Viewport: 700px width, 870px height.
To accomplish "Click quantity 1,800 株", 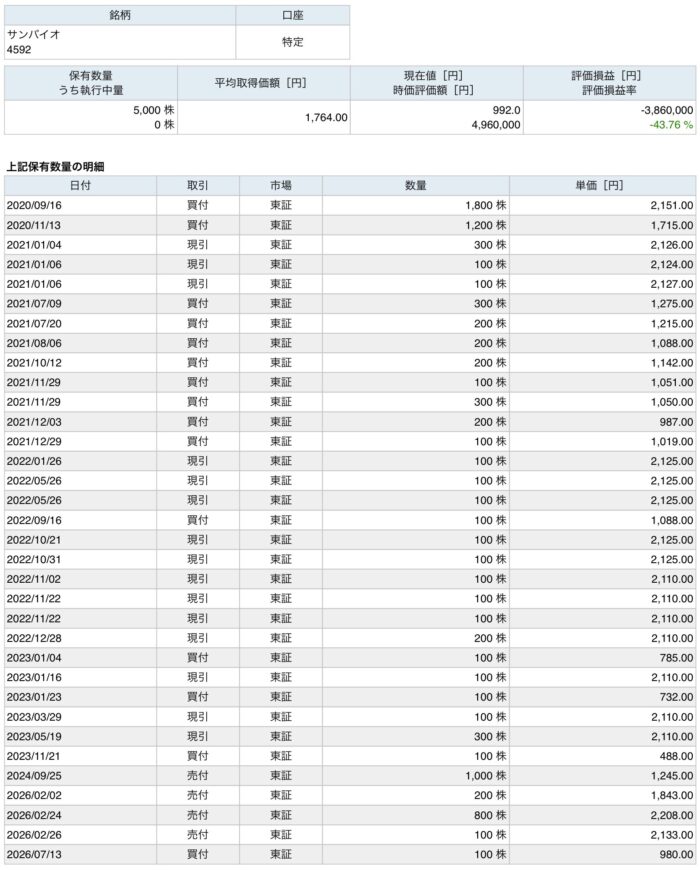I will [x=486, y=206].
